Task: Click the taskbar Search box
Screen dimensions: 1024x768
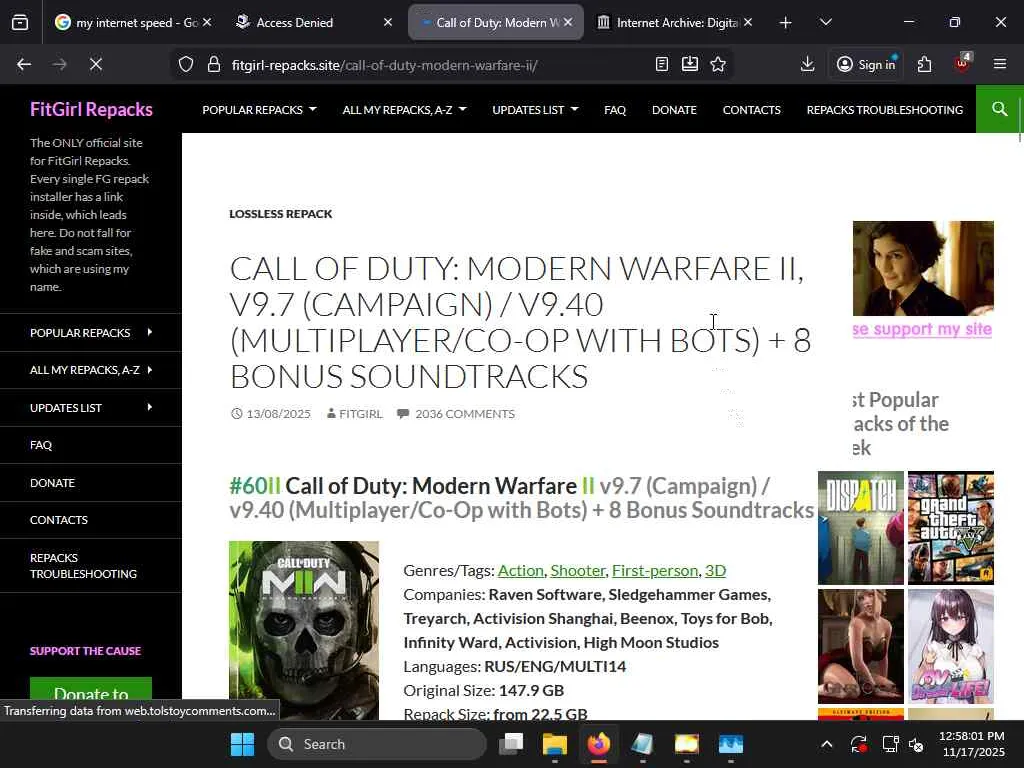Action: click(377, 744)
